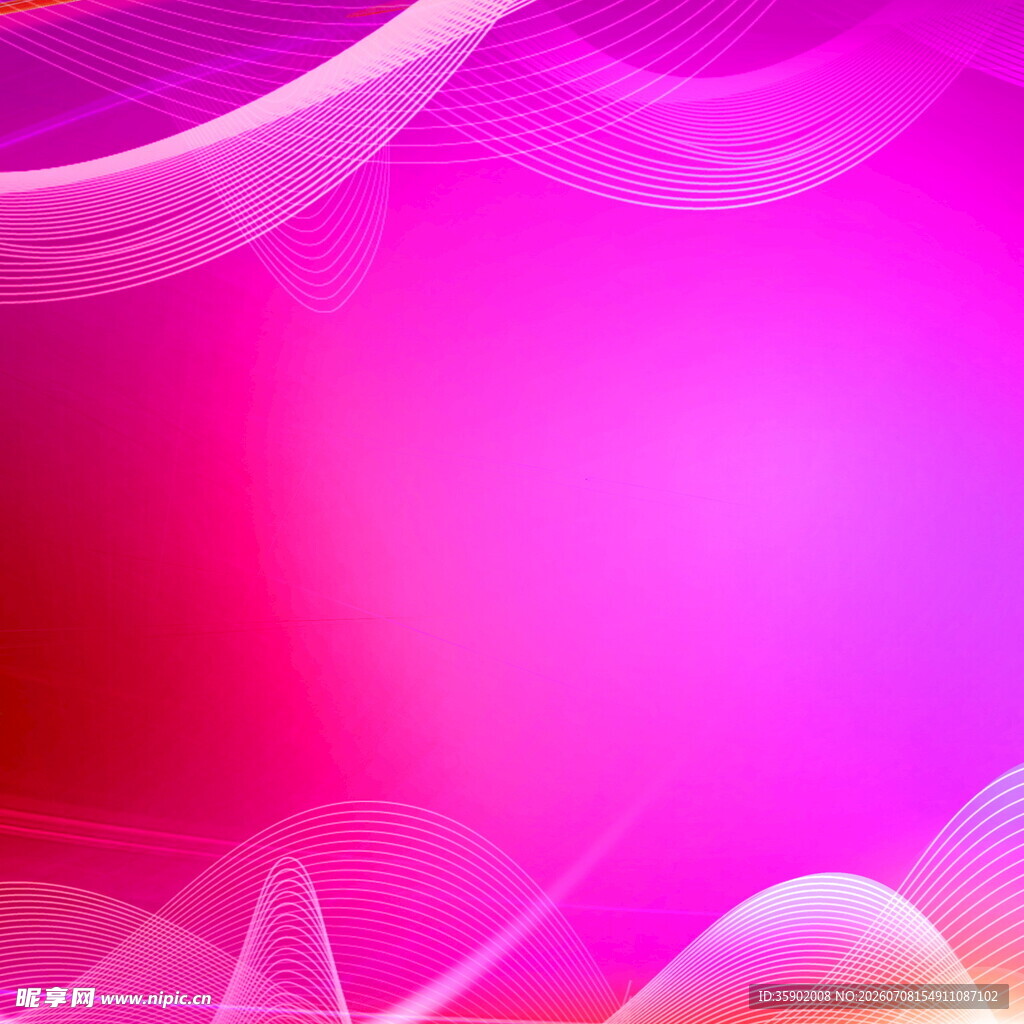The image size is (1024, 1024).
Task: Click the 昵享网 watermark logo
Action: pos(56,998)
